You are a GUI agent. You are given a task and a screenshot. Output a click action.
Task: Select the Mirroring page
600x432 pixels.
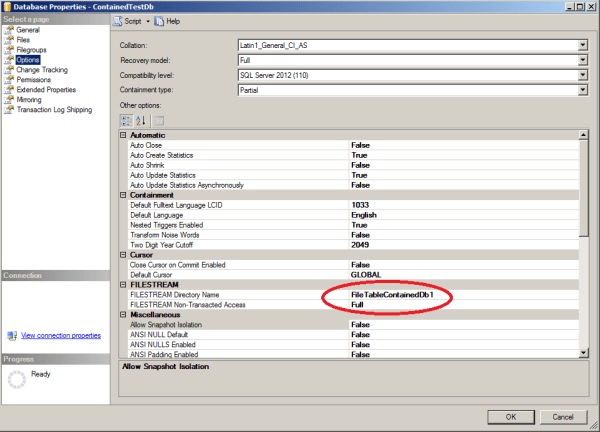click(29, 99)
